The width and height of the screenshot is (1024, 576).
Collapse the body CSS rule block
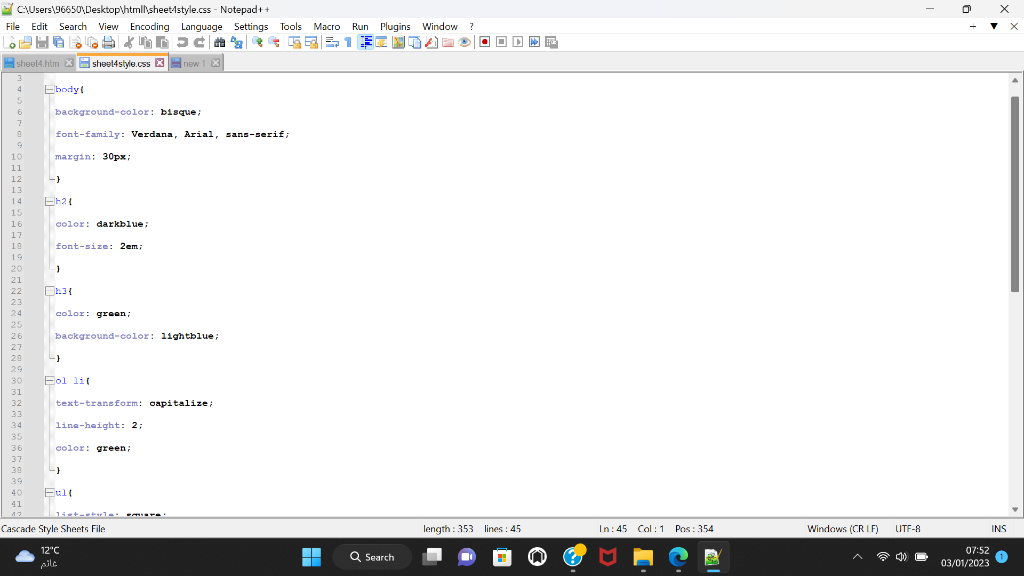click(48, 89)
